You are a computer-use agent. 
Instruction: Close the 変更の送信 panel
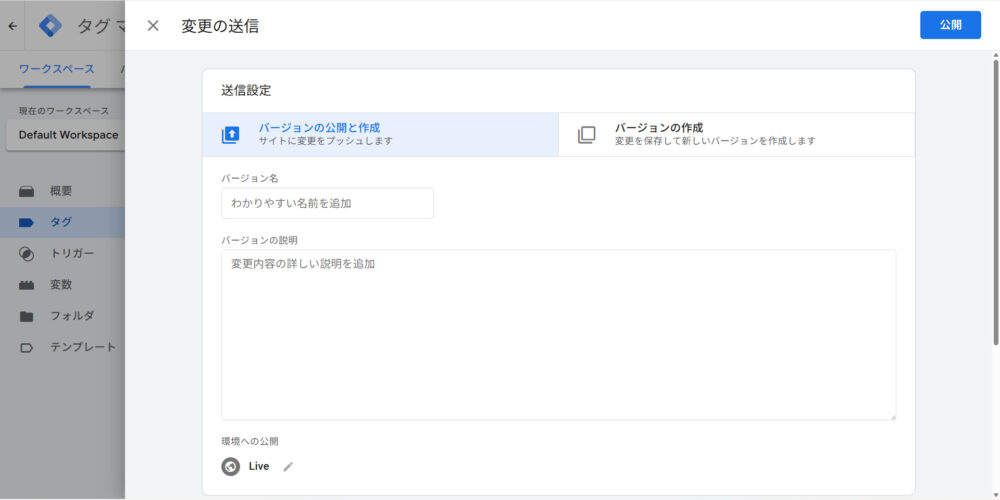pyautogui.click(x=153, y=26)
